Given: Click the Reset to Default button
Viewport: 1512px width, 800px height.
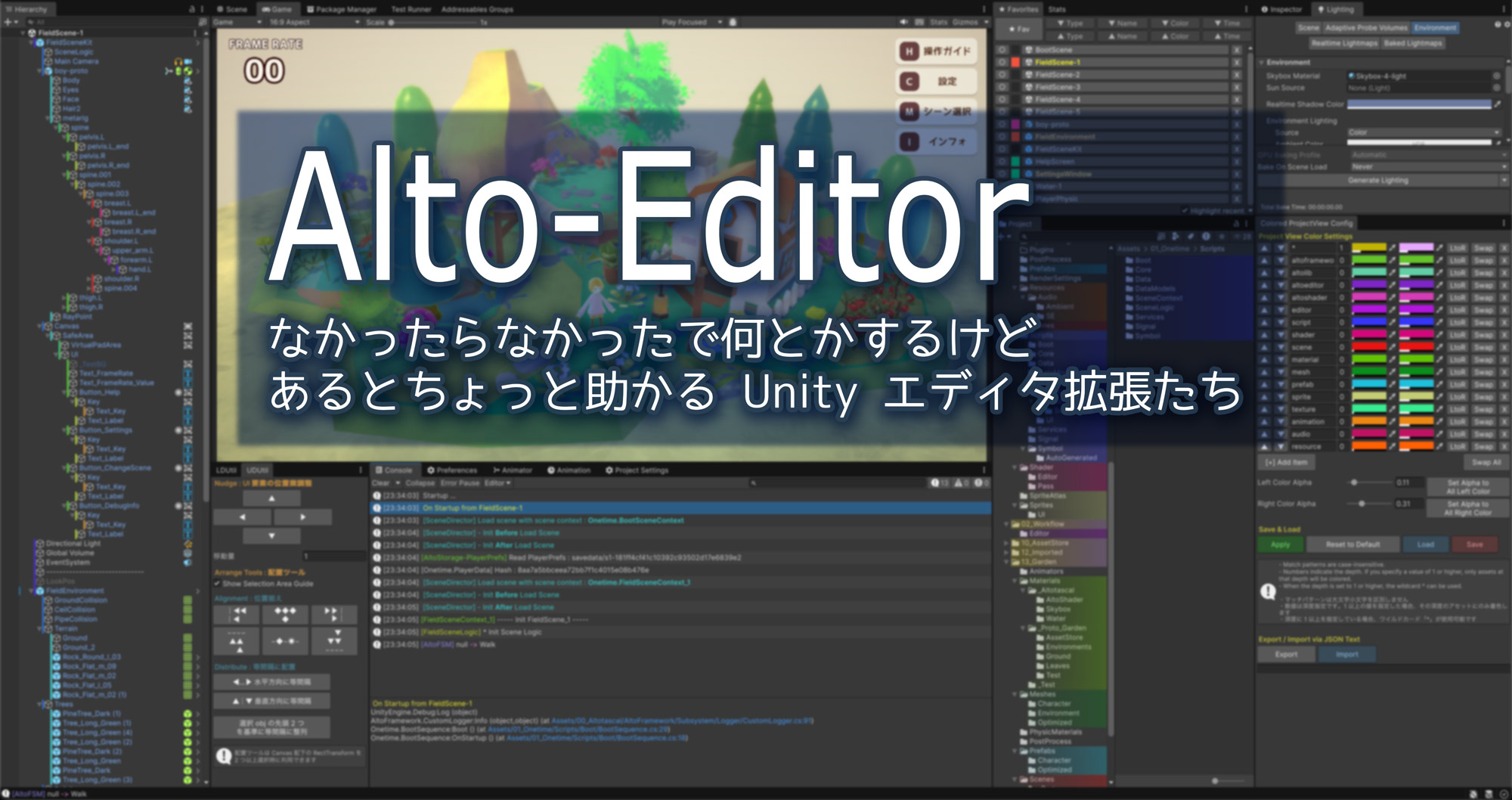Looking at the screenshot, I should (1352, 544).
